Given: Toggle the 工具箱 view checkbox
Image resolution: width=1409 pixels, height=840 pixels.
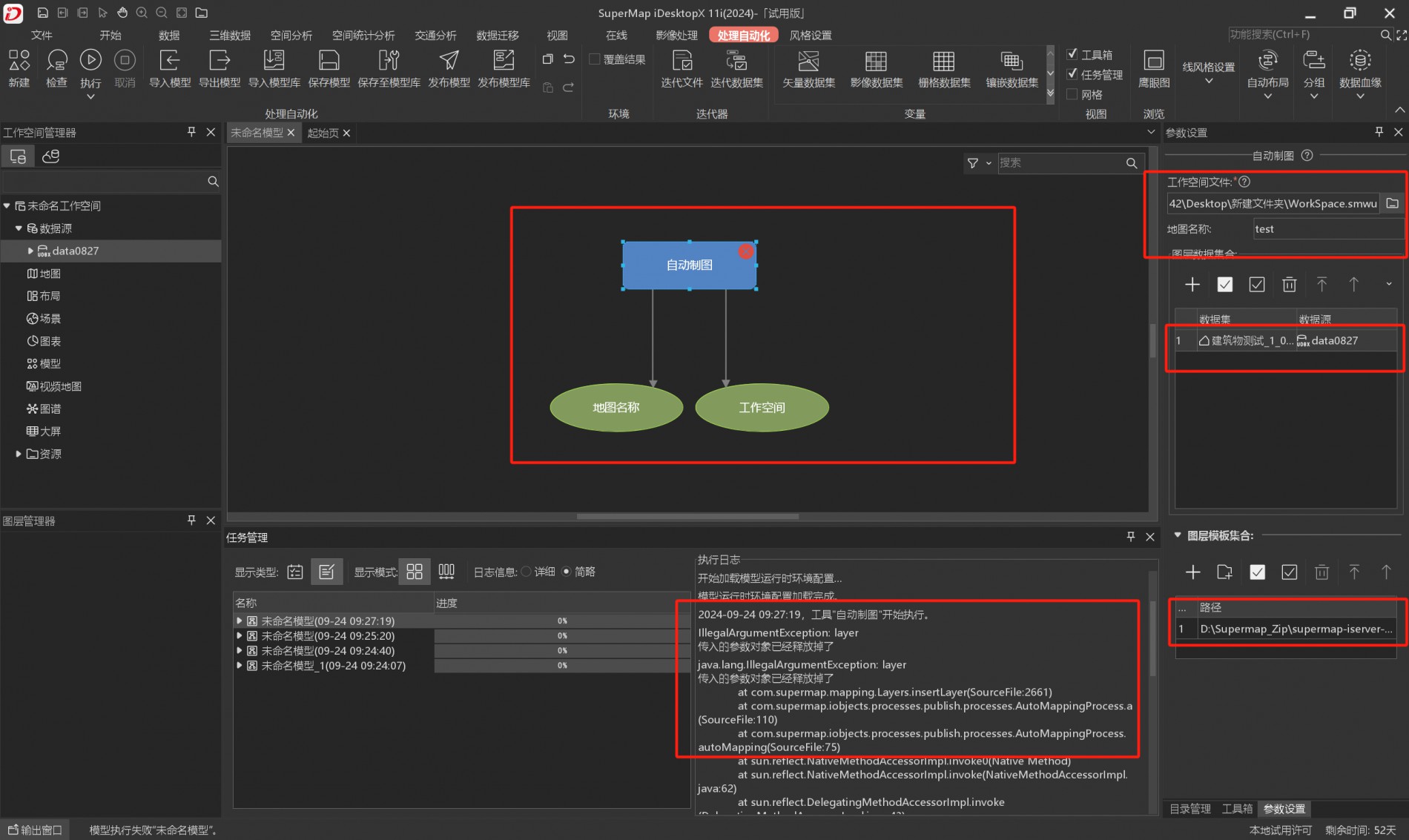Looking at the screenshot, I should point(1072,54).
